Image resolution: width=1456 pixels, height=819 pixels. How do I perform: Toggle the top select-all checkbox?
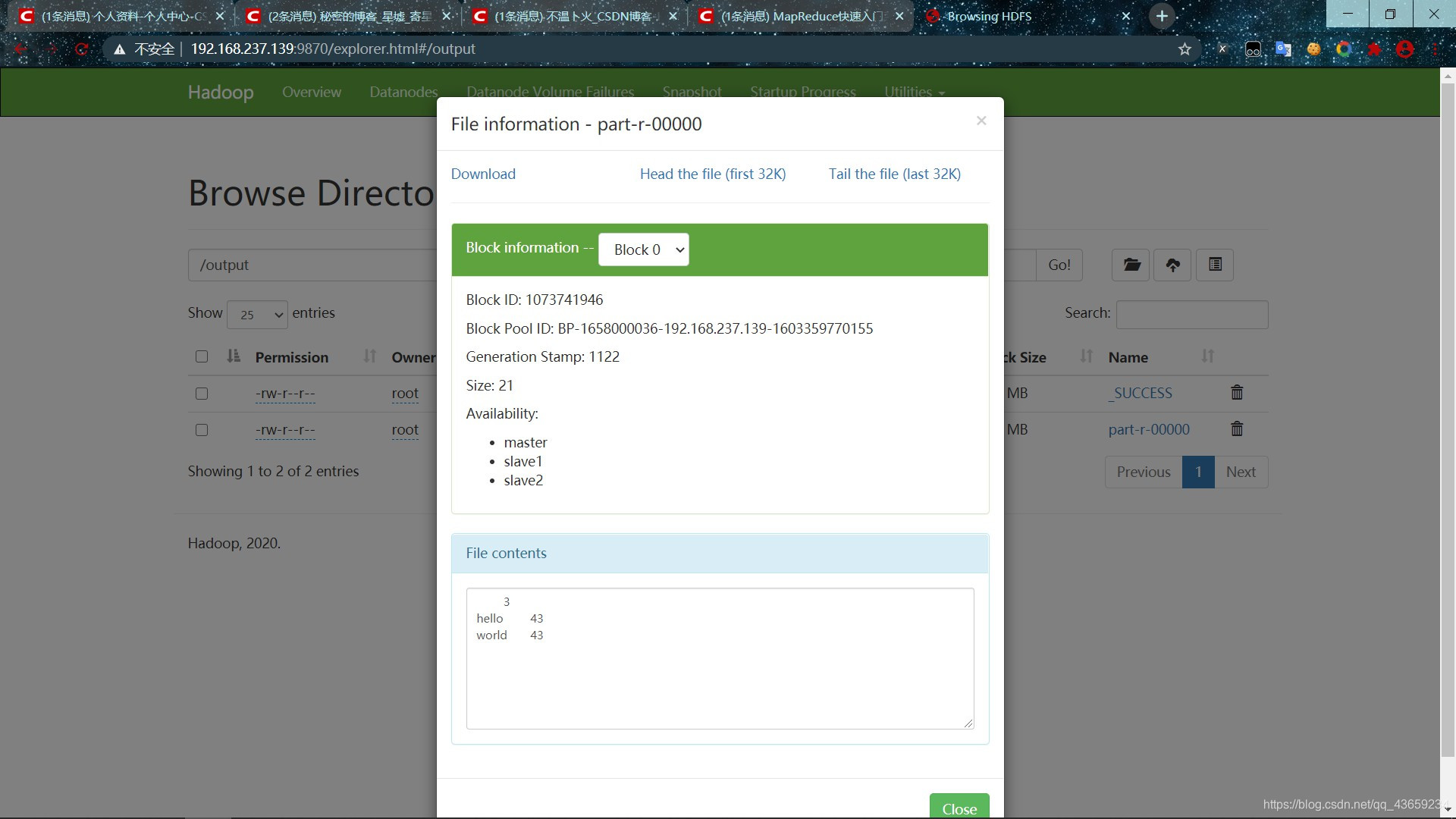tap(201, 356)
